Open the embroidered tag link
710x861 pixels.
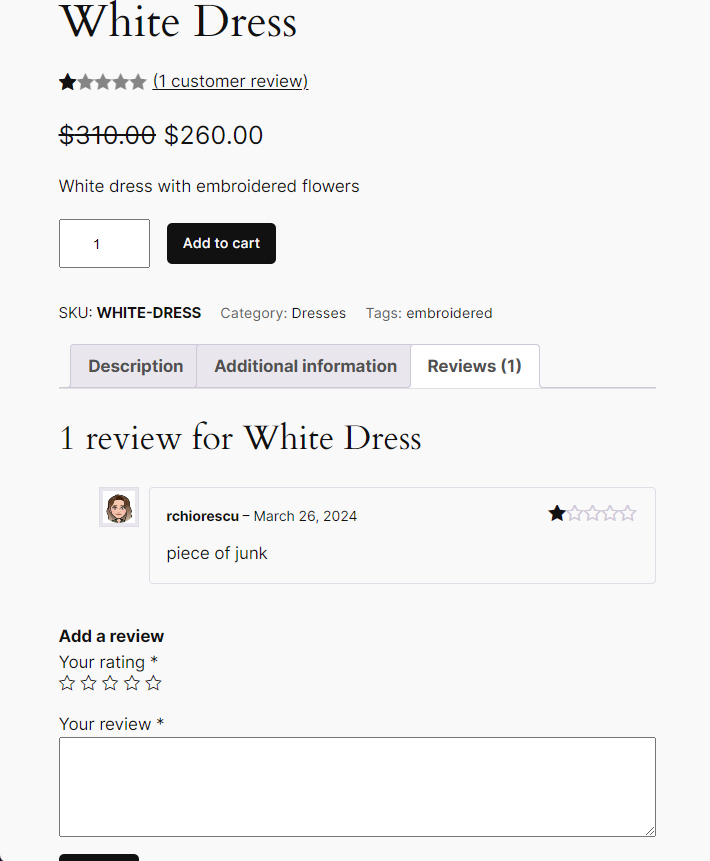pyautogui.click(x=449, y=313)
